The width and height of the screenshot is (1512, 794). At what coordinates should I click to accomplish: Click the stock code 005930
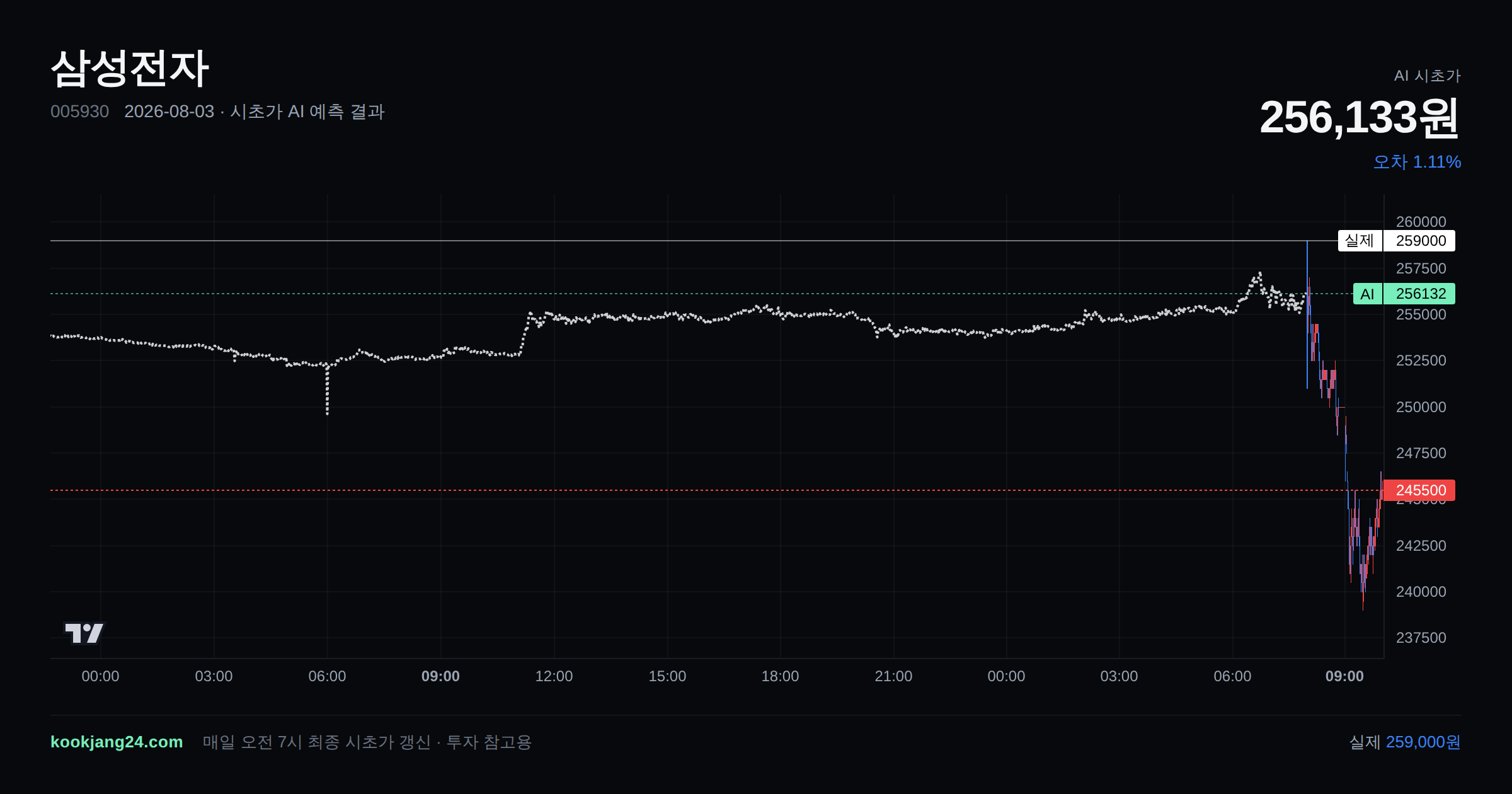79,112
